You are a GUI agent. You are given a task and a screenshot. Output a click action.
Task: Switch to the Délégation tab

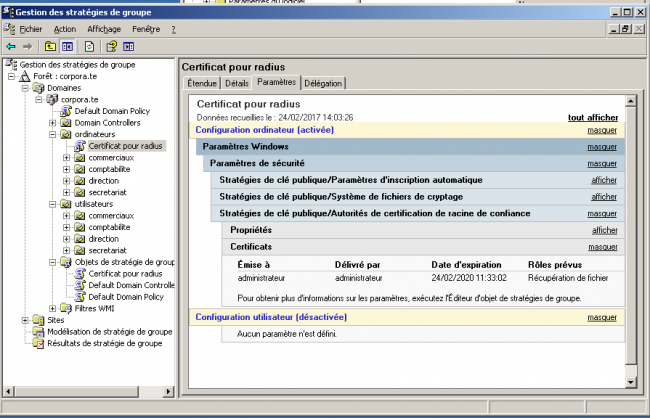pos(322,83)
